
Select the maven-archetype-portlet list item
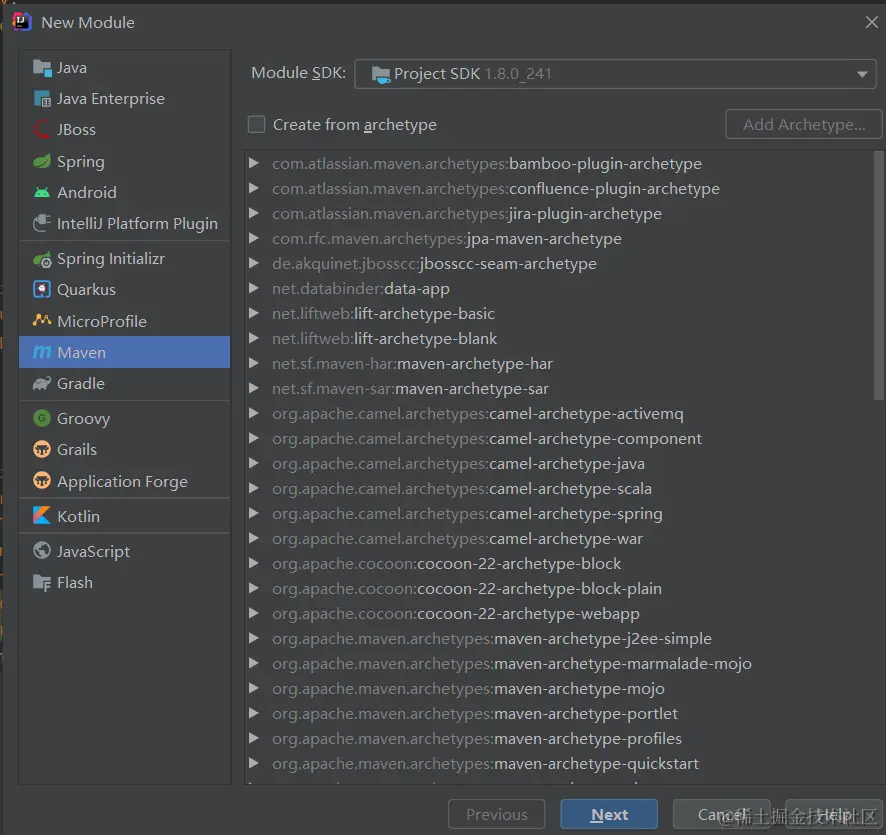click(x=585, y=714)
